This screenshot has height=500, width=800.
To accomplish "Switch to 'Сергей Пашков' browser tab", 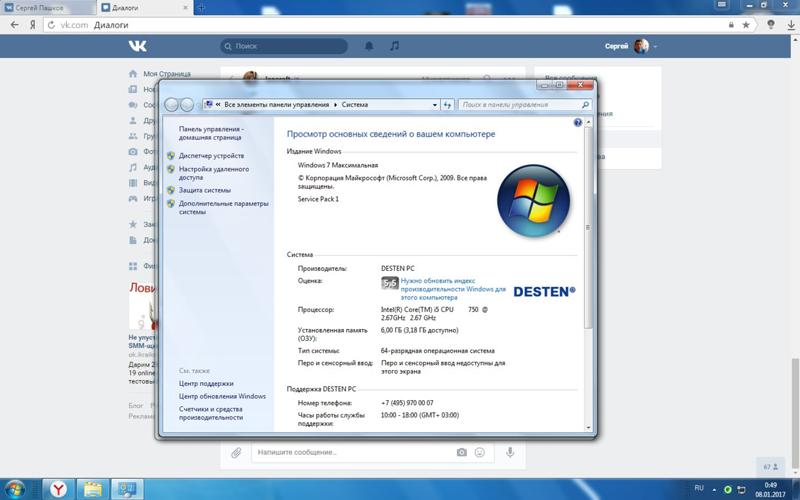I will (x=47, y=8).
